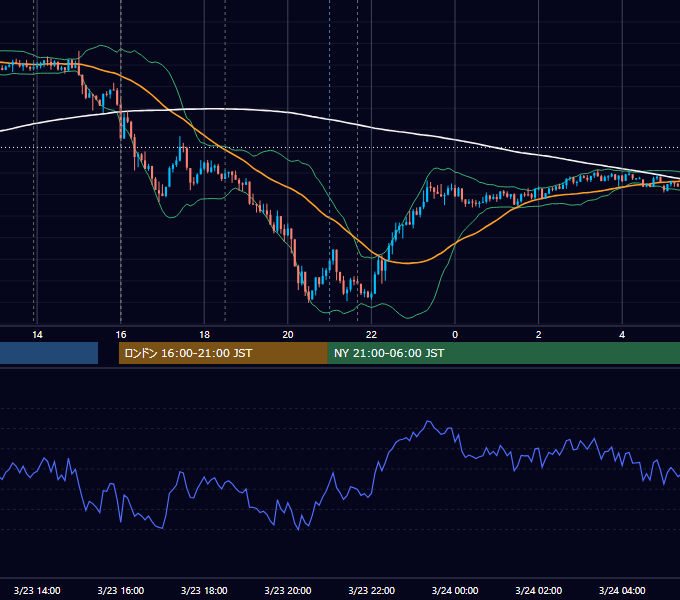Click hour label 0 on price chart axis
The width and height of the screenshot is (680, 600).
pyautogui.click(x=455, y=335)
